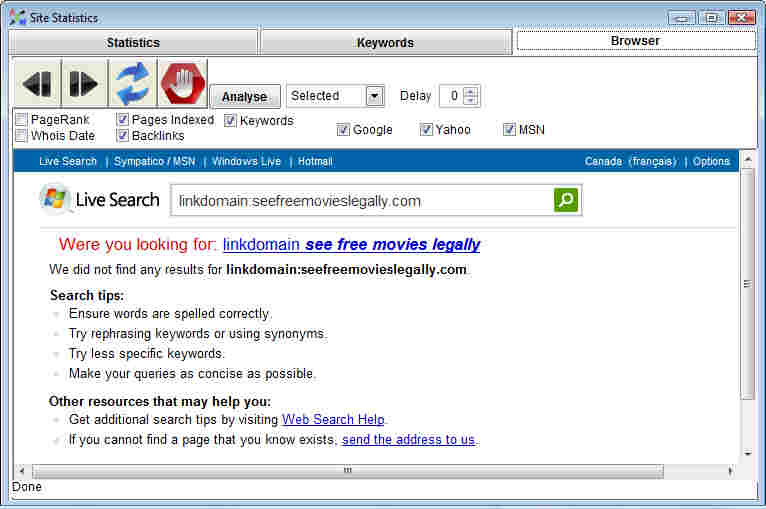766x509 pixels.
Task: Click the Site Statistics title bar icon
Action: point(18,18)
